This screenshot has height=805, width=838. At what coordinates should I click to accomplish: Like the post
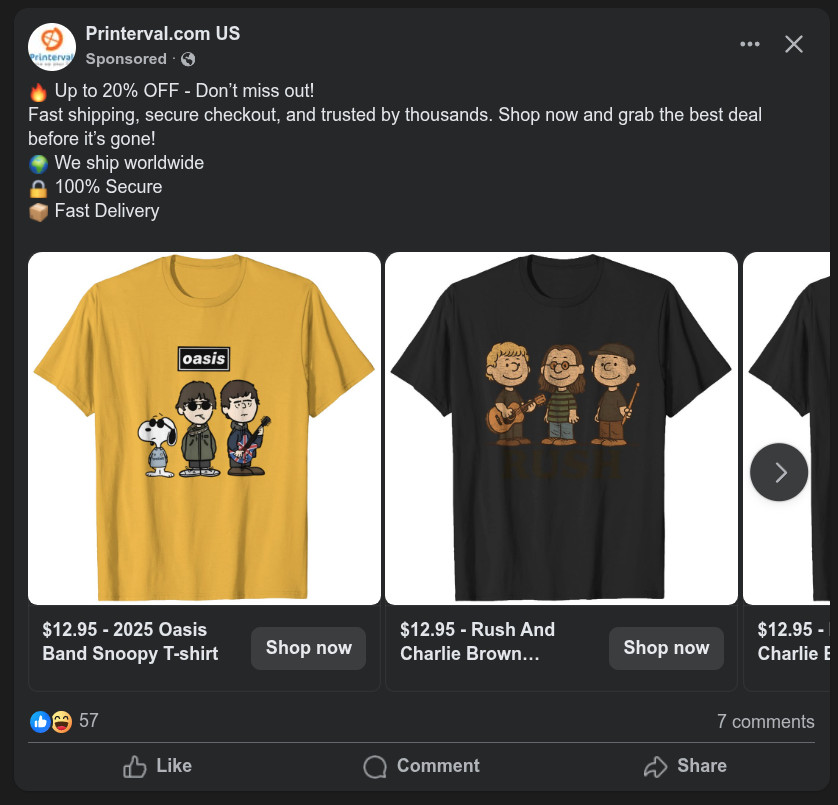[x=157, y=766]
